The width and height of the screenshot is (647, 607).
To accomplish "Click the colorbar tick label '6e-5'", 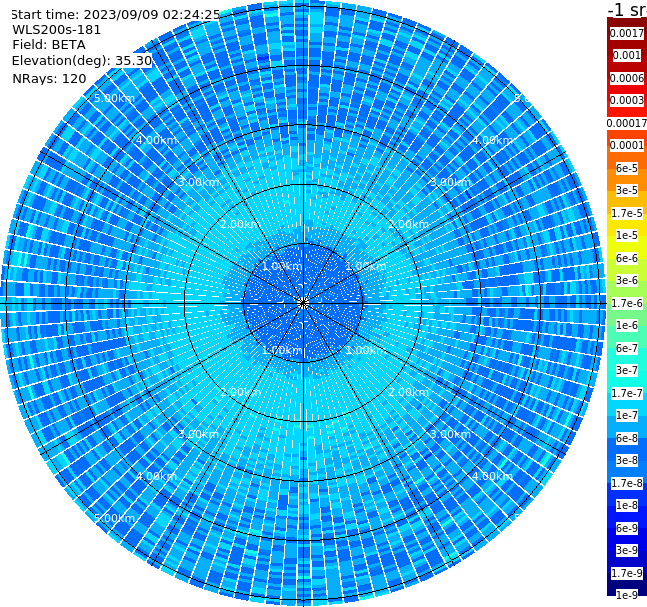I will tap(627, 168).
